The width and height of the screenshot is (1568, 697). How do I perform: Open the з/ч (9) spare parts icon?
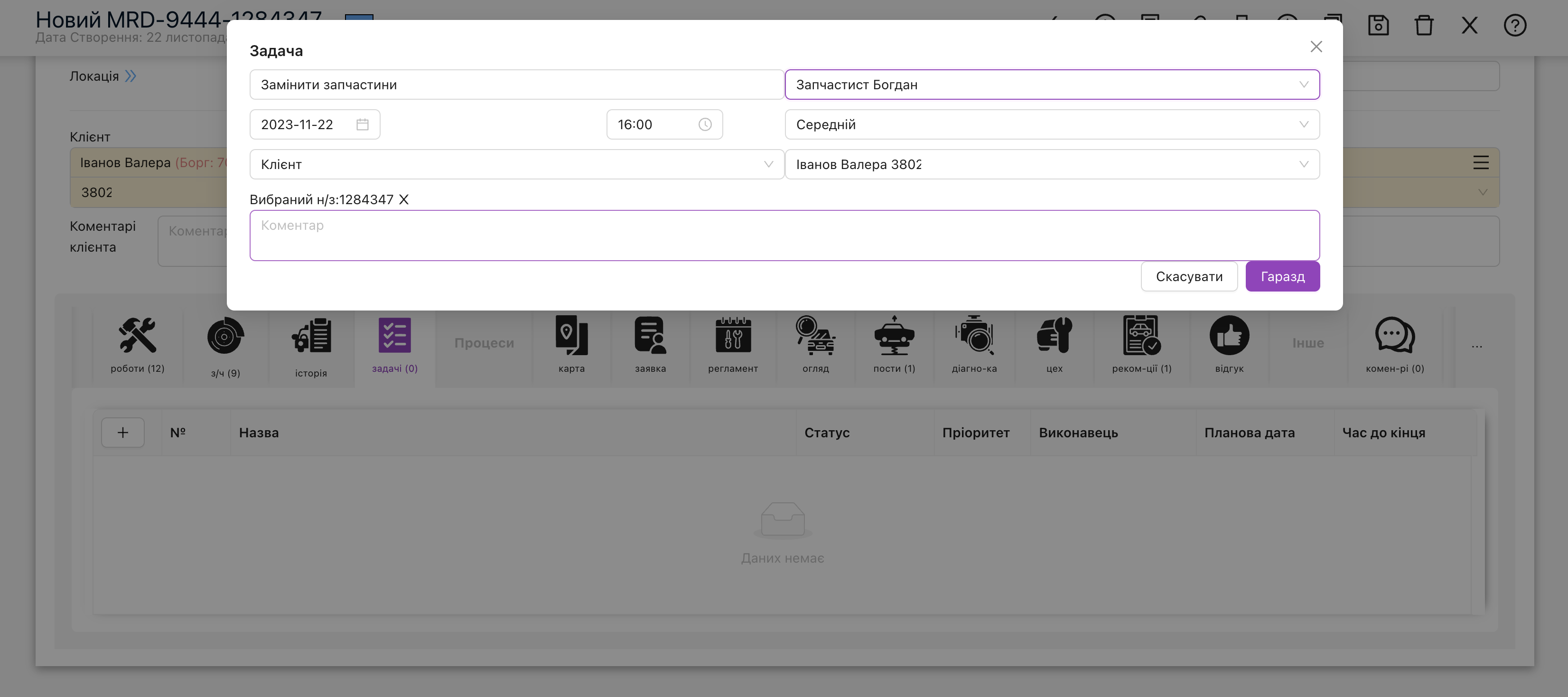(225, 335)
